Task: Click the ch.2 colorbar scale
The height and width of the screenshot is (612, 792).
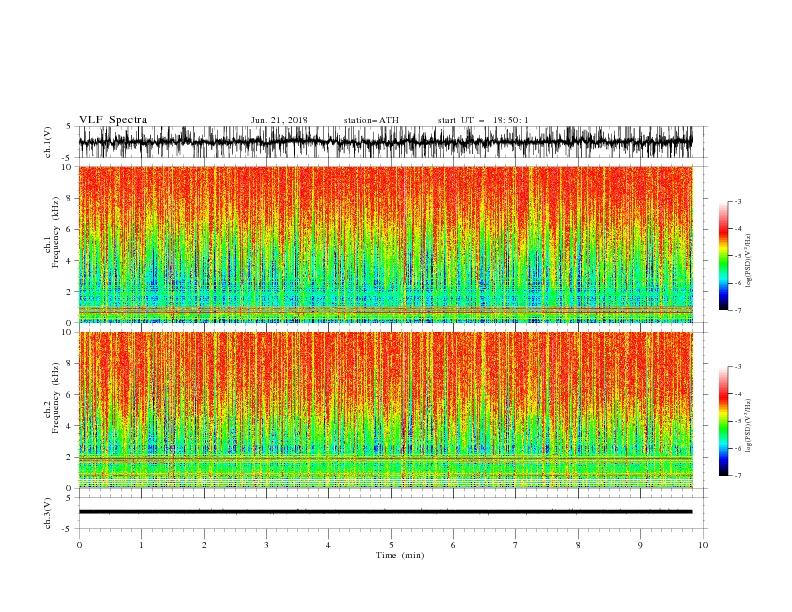Action: (x=723, y=421)
